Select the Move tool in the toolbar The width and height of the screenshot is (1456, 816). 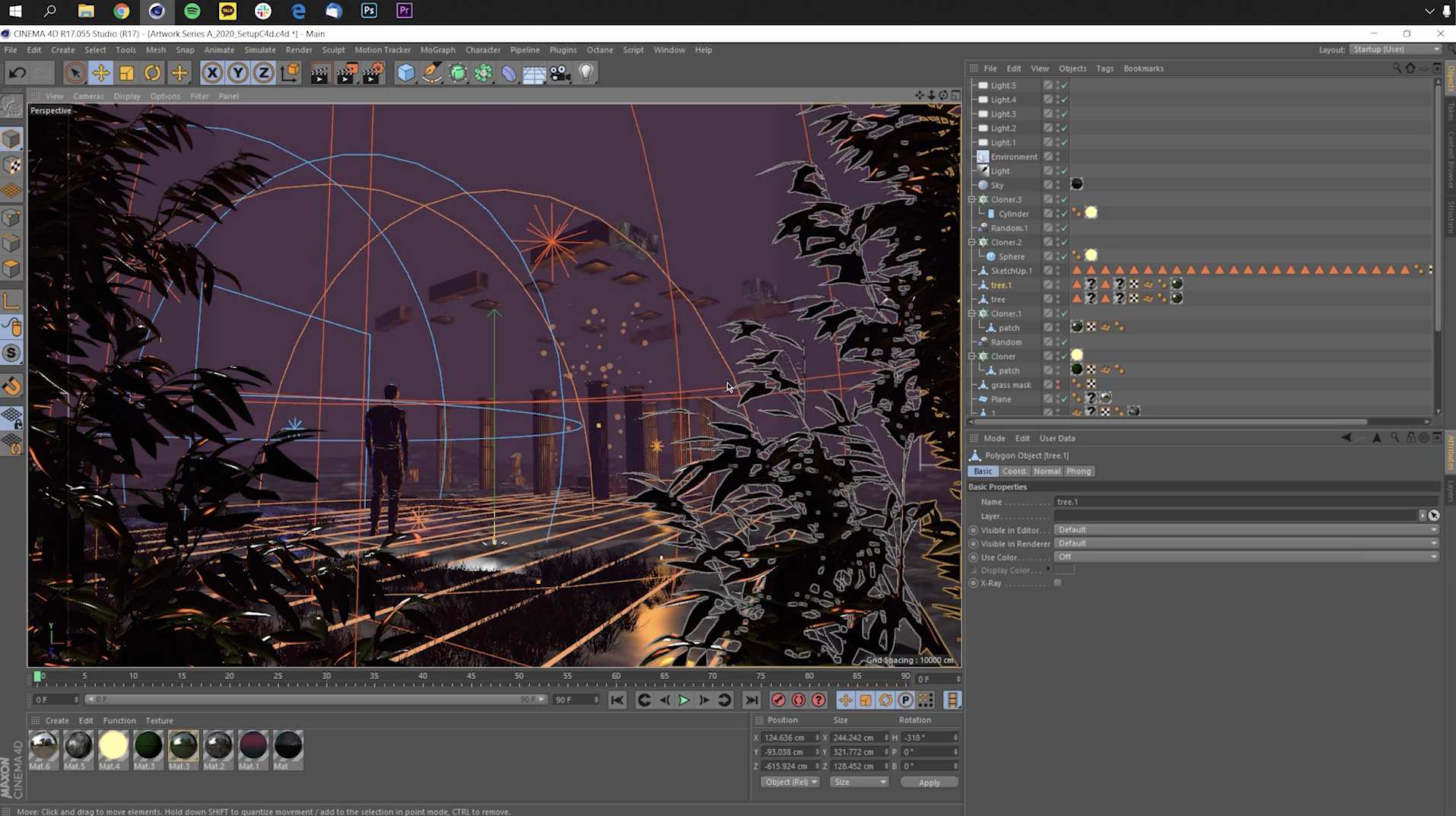click(x=101, y=72)
